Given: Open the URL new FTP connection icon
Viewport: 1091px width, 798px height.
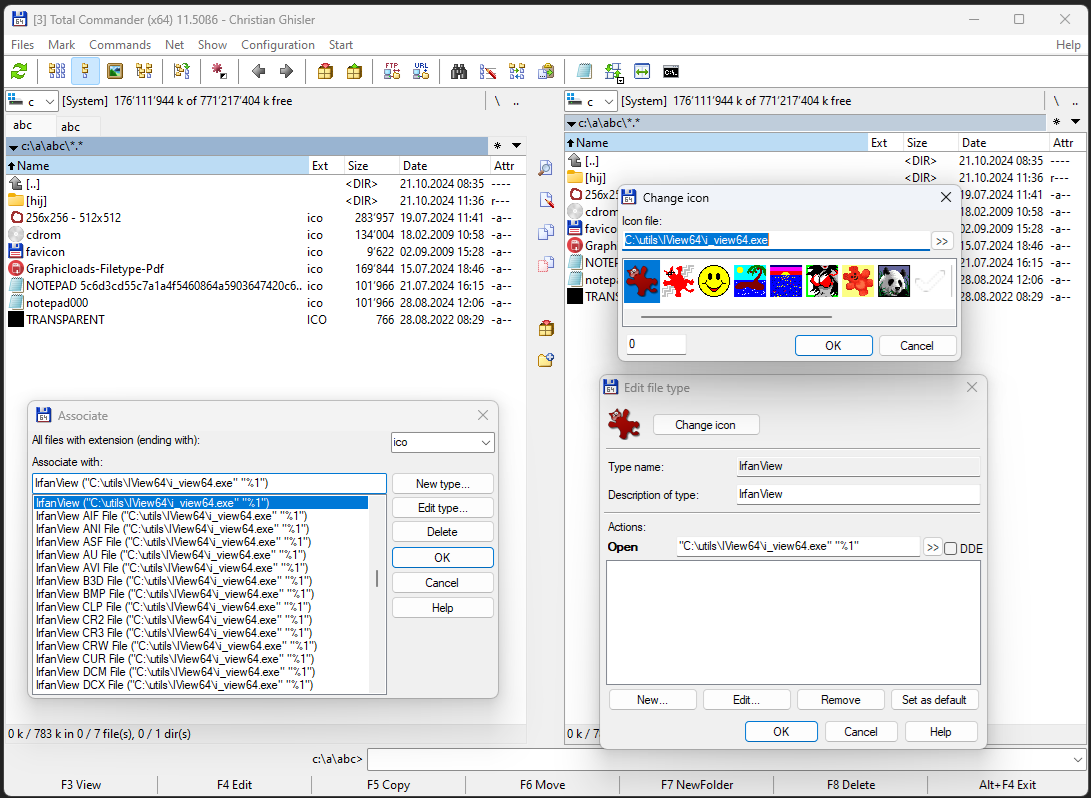Looking at the screenshot, I should pos(421,71).
